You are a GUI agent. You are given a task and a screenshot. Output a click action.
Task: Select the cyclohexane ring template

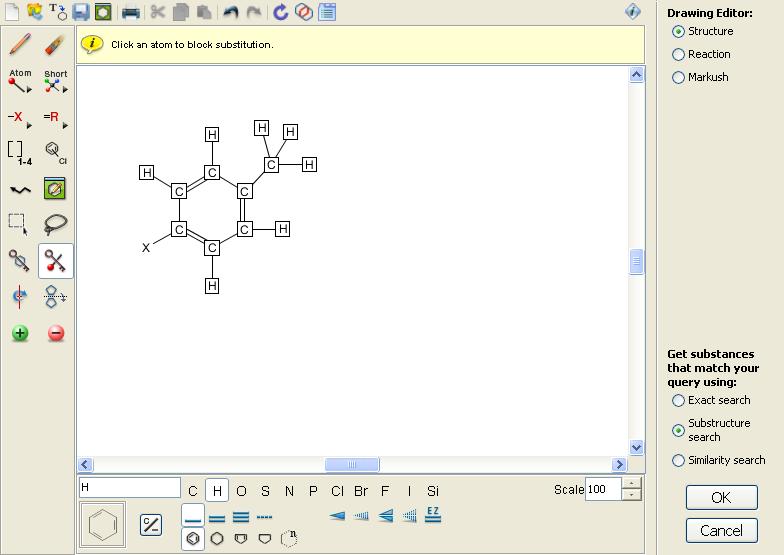[216, 539]
